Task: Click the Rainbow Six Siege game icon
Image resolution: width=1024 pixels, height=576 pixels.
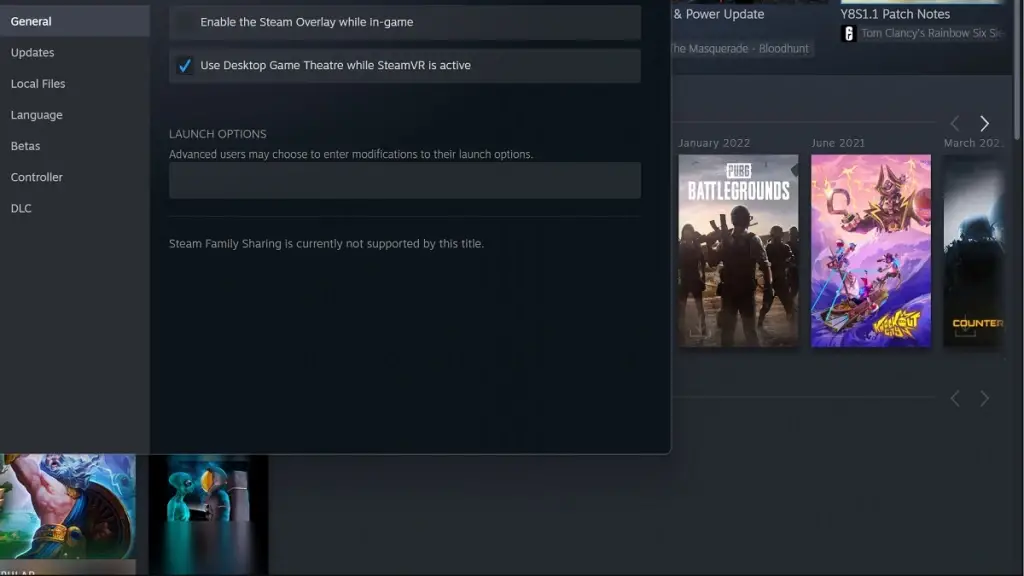Action: tap(848, 33)
